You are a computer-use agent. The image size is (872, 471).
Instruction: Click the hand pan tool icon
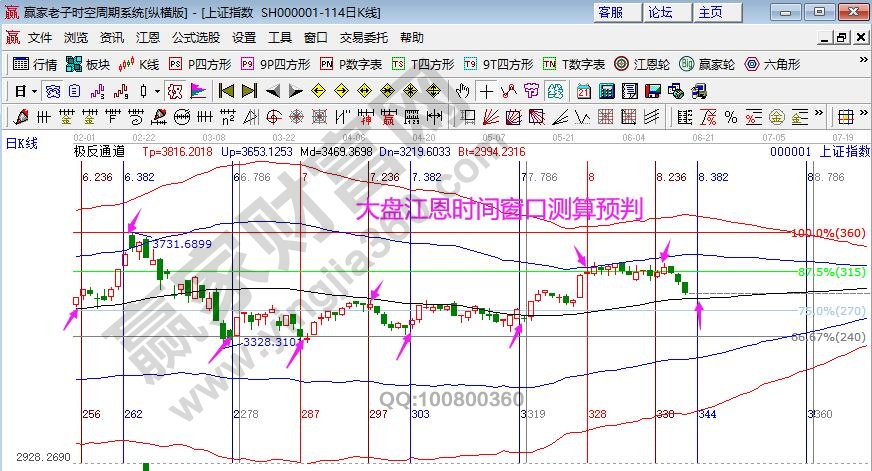pyautogui.click(x=462, y=91)
